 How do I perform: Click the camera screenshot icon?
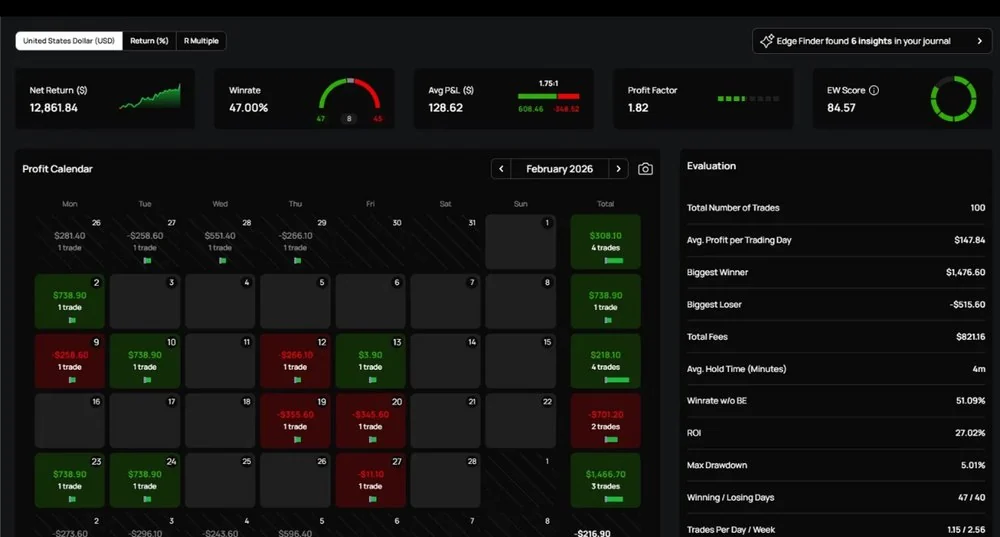coord(645,169)
